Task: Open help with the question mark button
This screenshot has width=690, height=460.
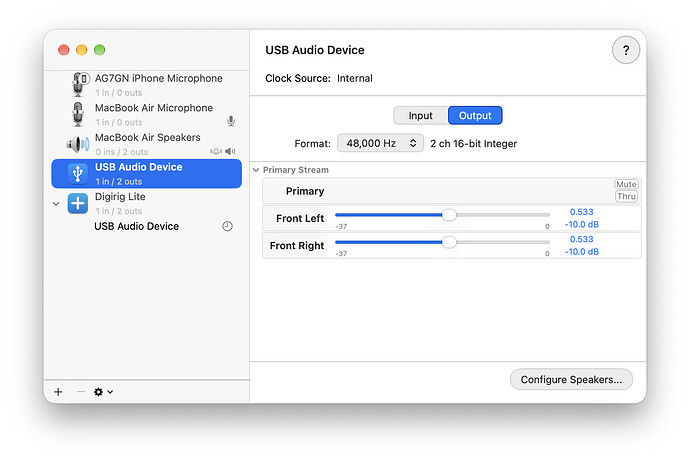Action: point(625,50)
